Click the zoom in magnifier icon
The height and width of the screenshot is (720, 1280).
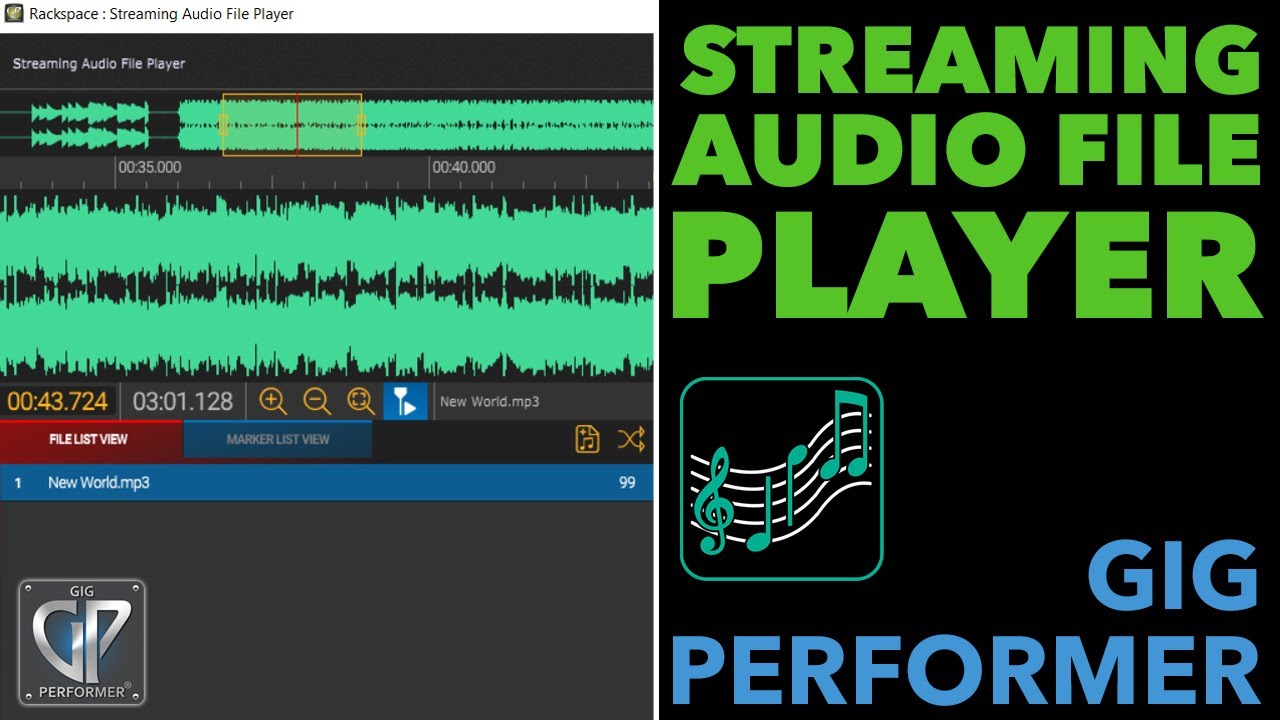click(273, 401)
